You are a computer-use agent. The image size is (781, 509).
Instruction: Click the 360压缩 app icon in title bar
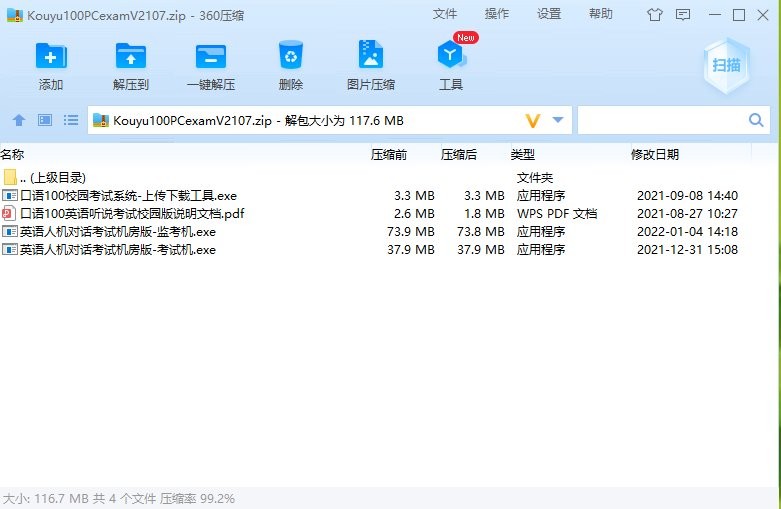point(15,15)
